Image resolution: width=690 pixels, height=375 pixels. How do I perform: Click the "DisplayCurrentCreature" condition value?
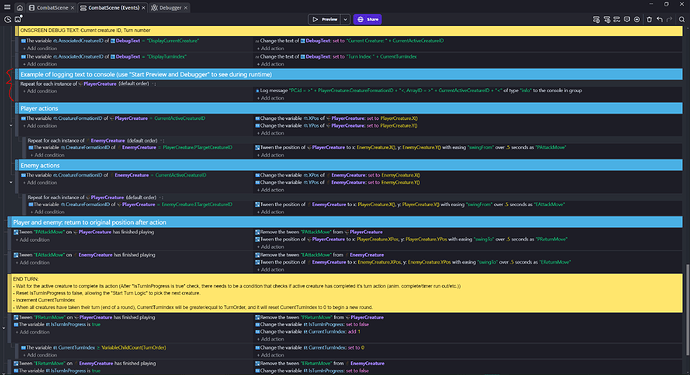pos(173,41)
